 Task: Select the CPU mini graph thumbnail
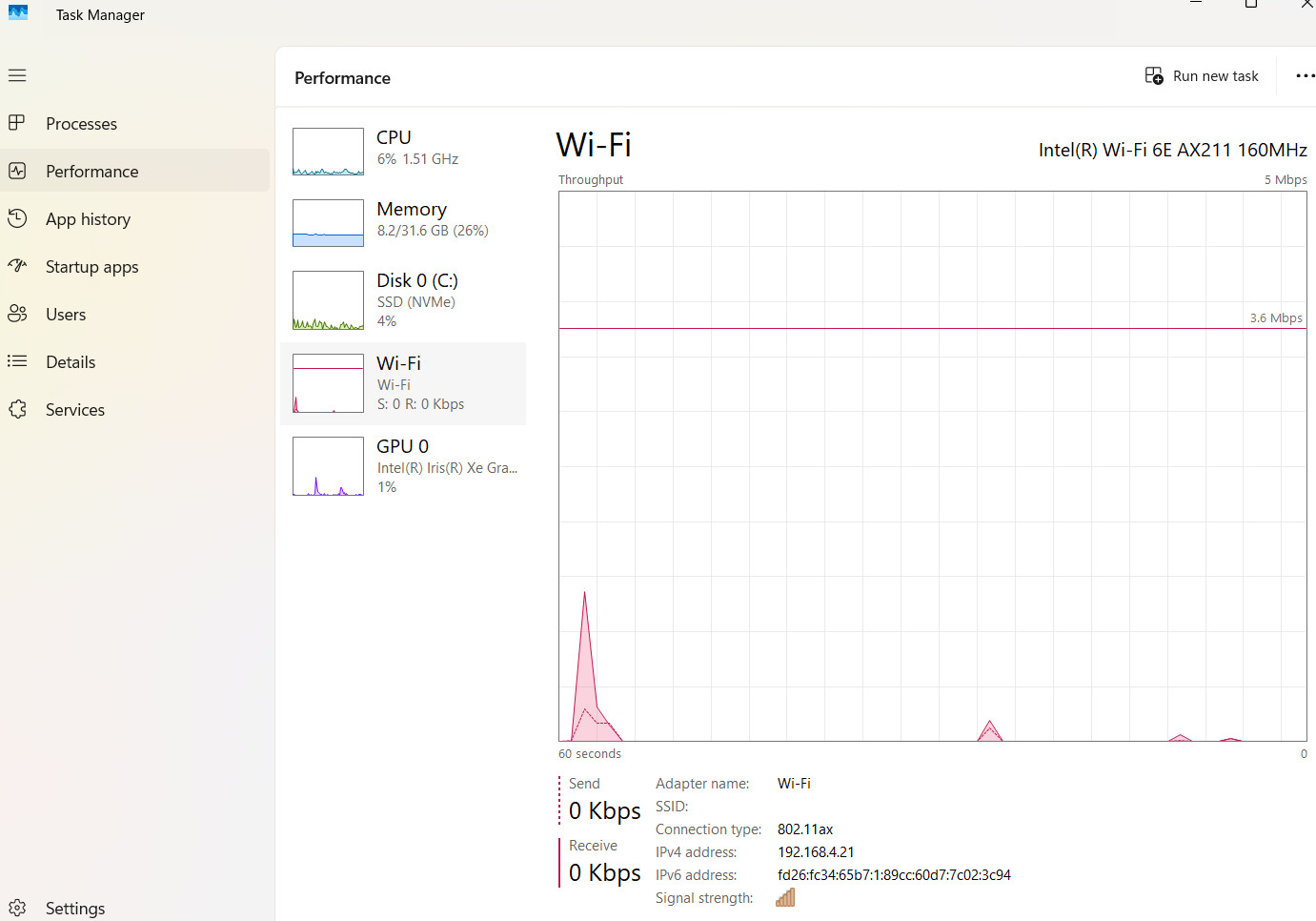328,152
